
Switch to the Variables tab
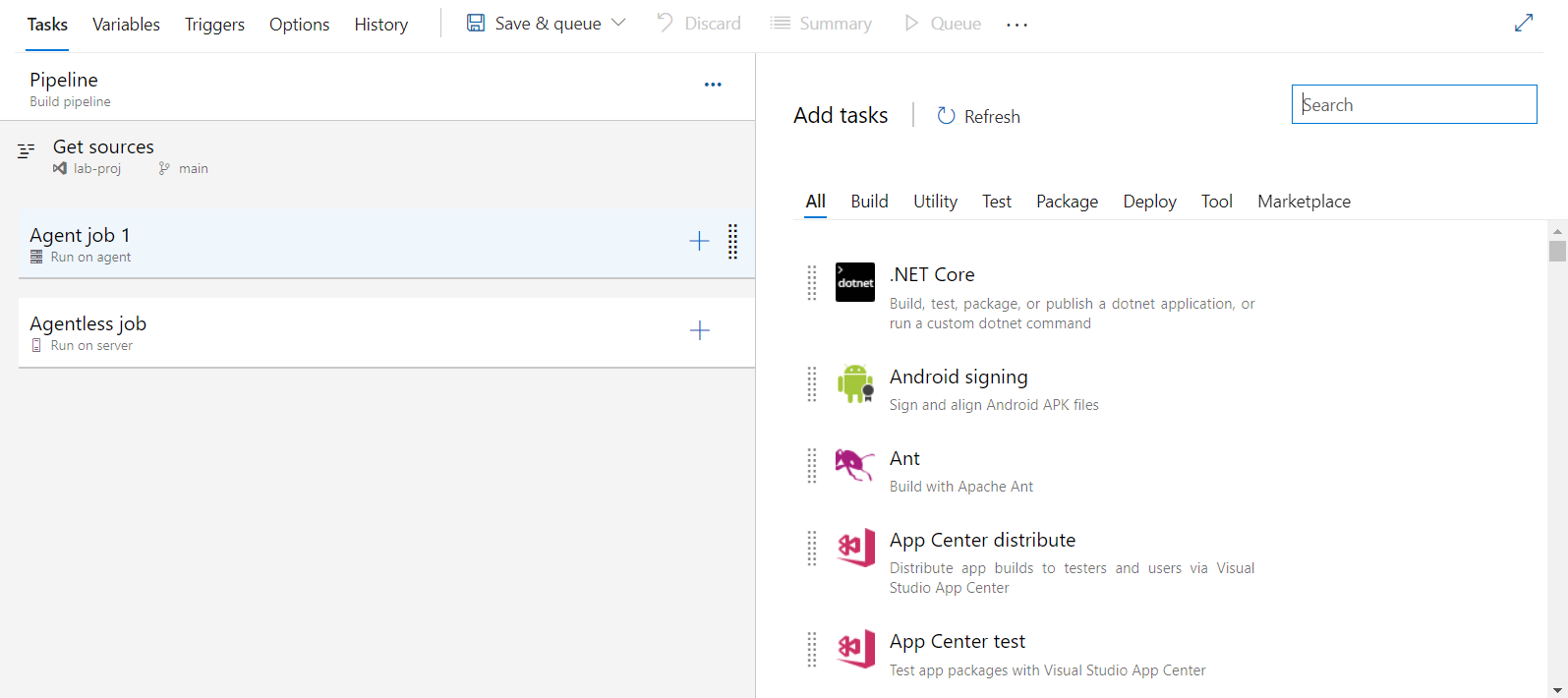click(x=126, y=25)
